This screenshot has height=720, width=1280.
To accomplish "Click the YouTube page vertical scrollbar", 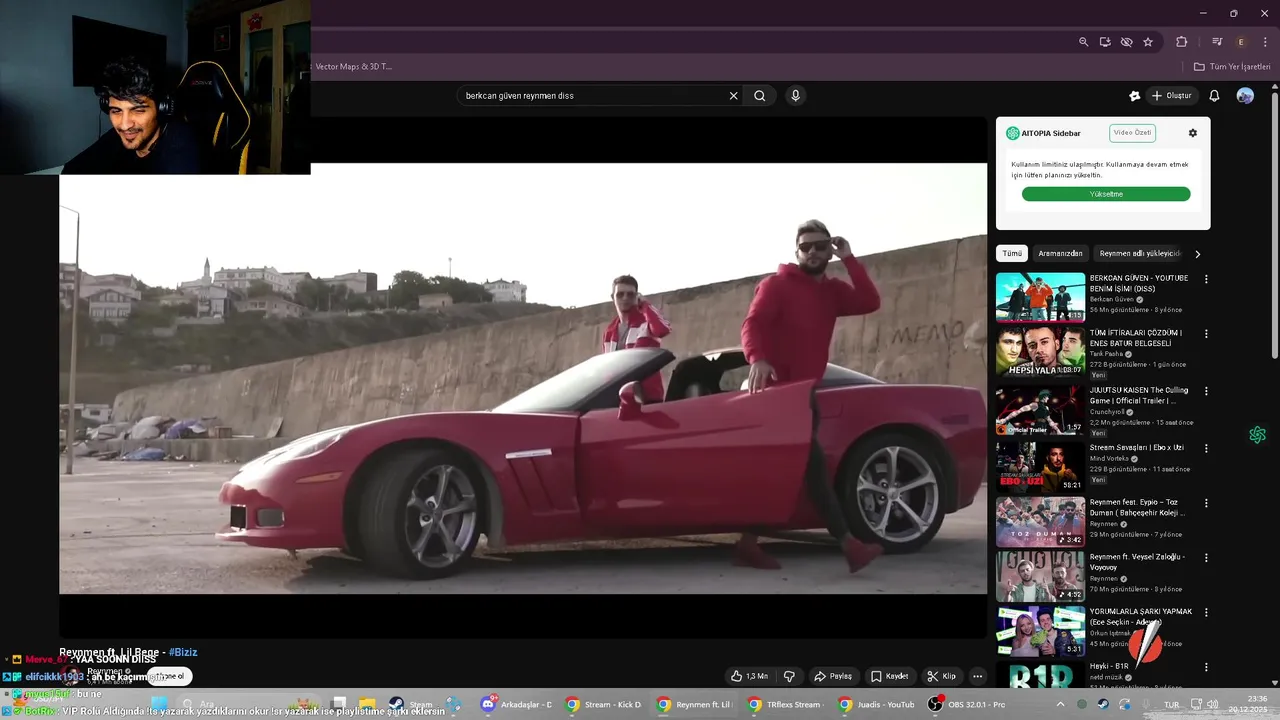I will 1274,225.
